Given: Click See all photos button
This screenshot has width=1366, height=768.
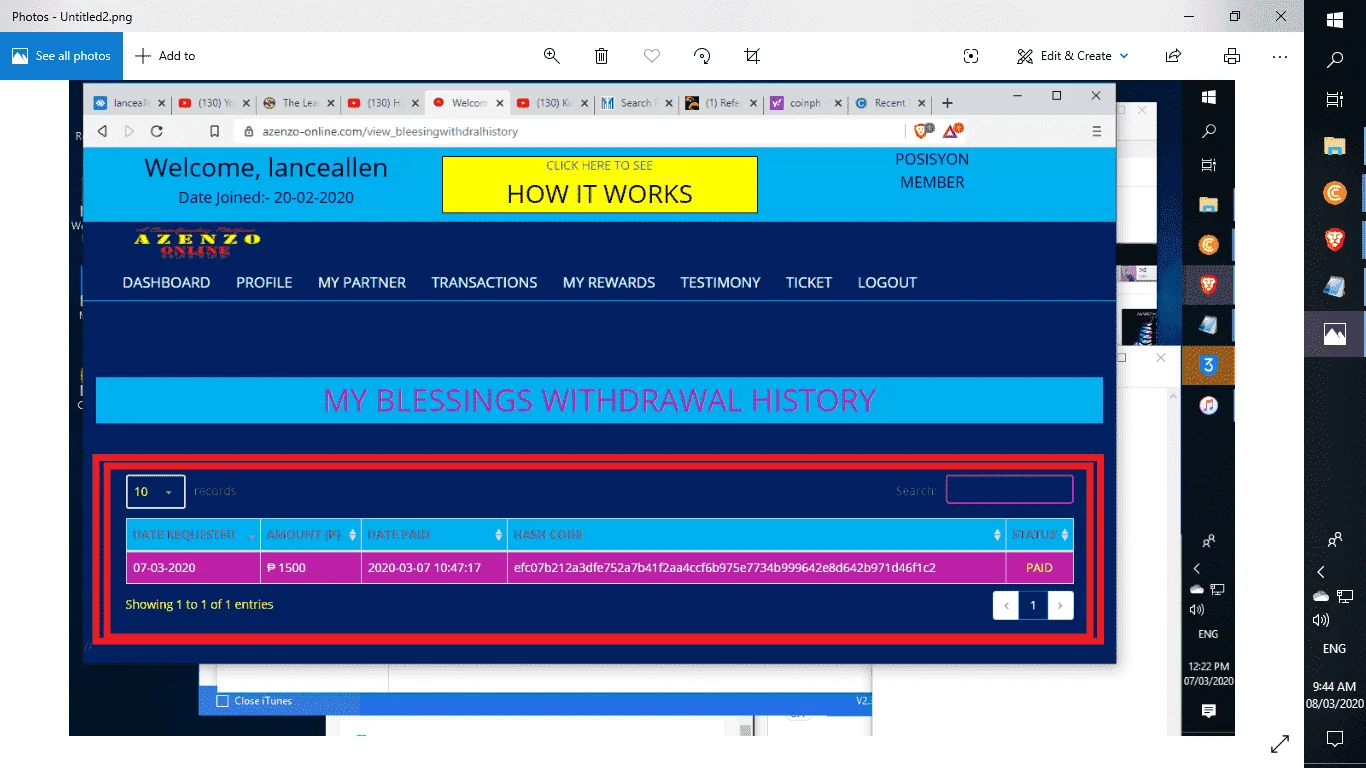Looking at the screenshot, I should click(x=61, y=56).
